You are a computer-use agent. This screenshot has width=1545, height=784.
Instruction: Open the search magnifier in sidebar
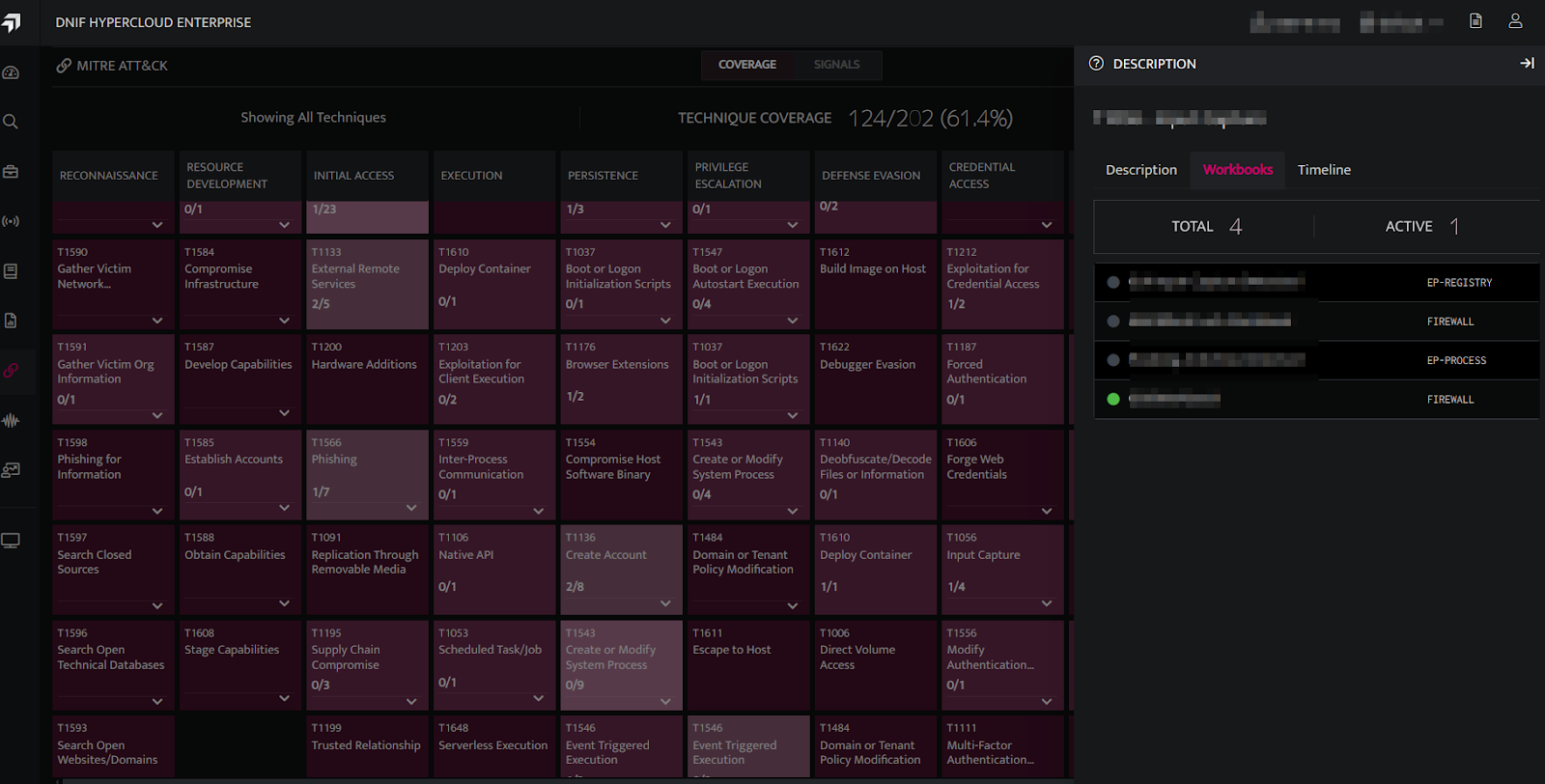11,122
